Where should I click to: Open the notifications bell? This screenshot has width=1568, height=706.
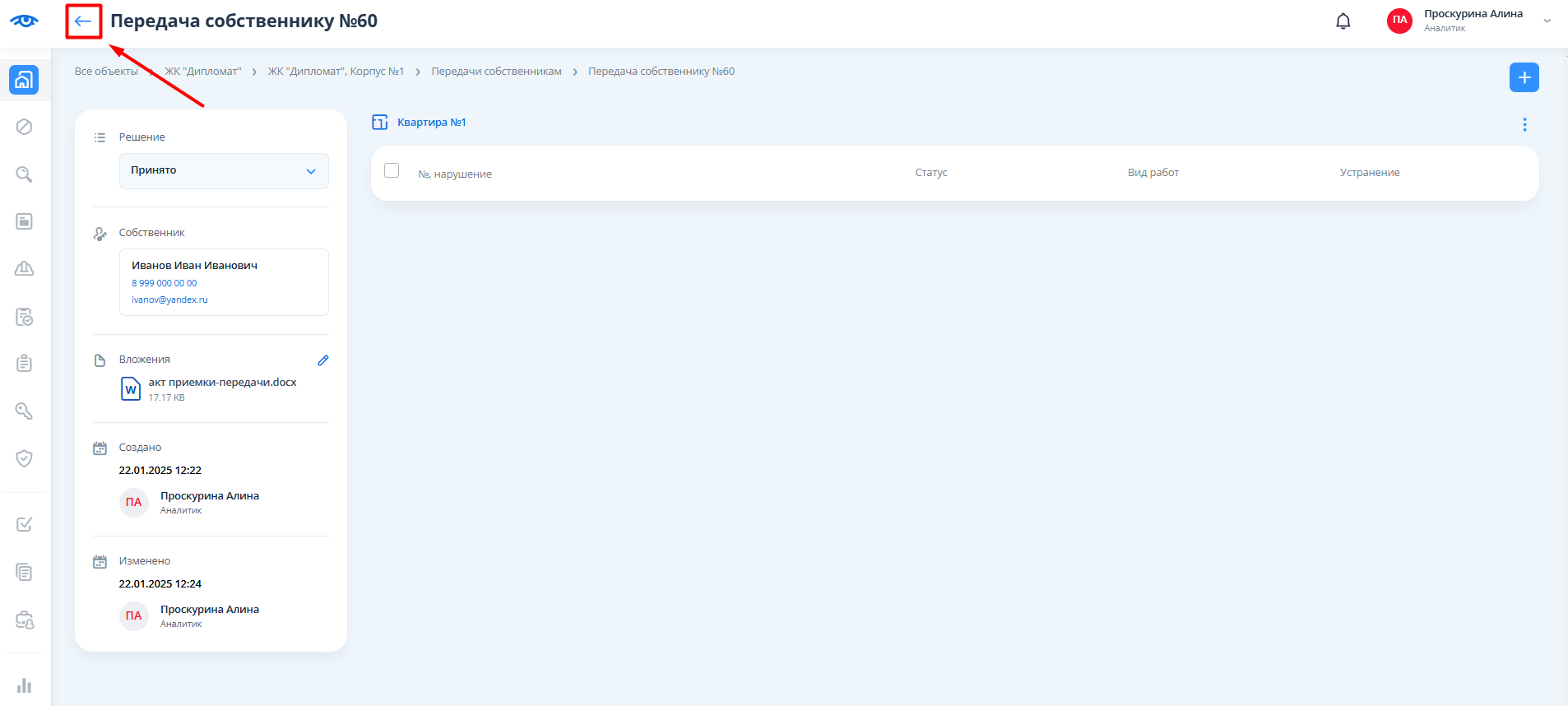(x=1343, y=21)
